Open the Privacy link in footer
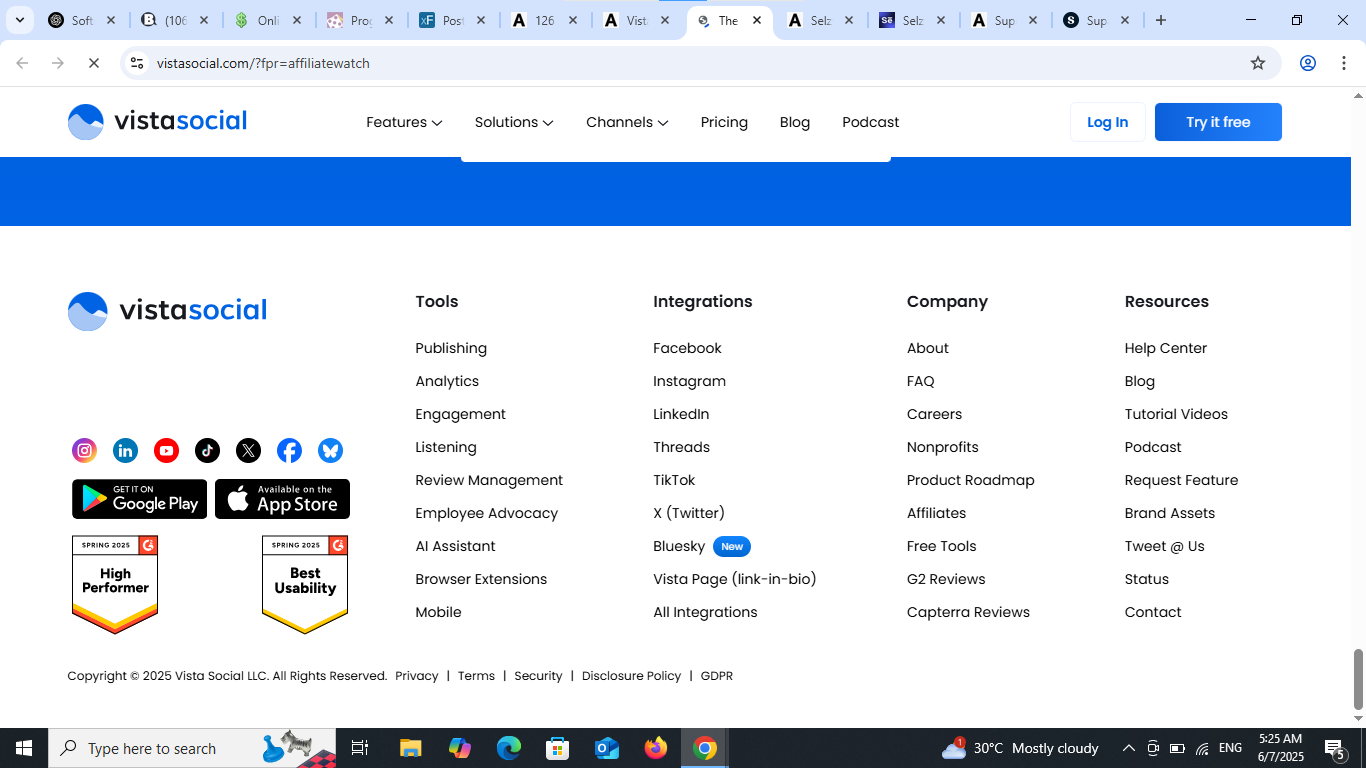This screenshot has width=1366, height=768. pos(417,676)
